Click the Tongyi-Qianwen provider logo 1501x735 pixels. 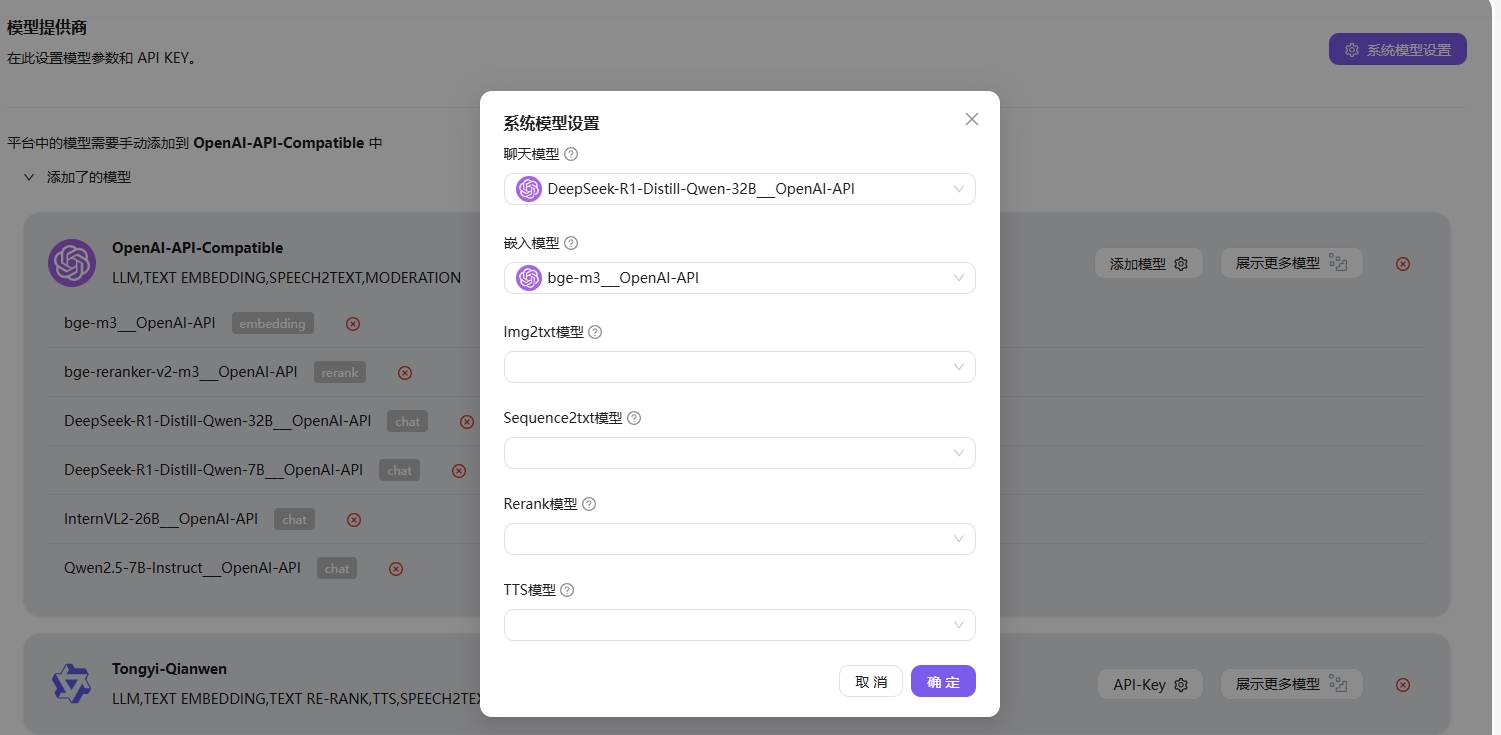(72, 684)
